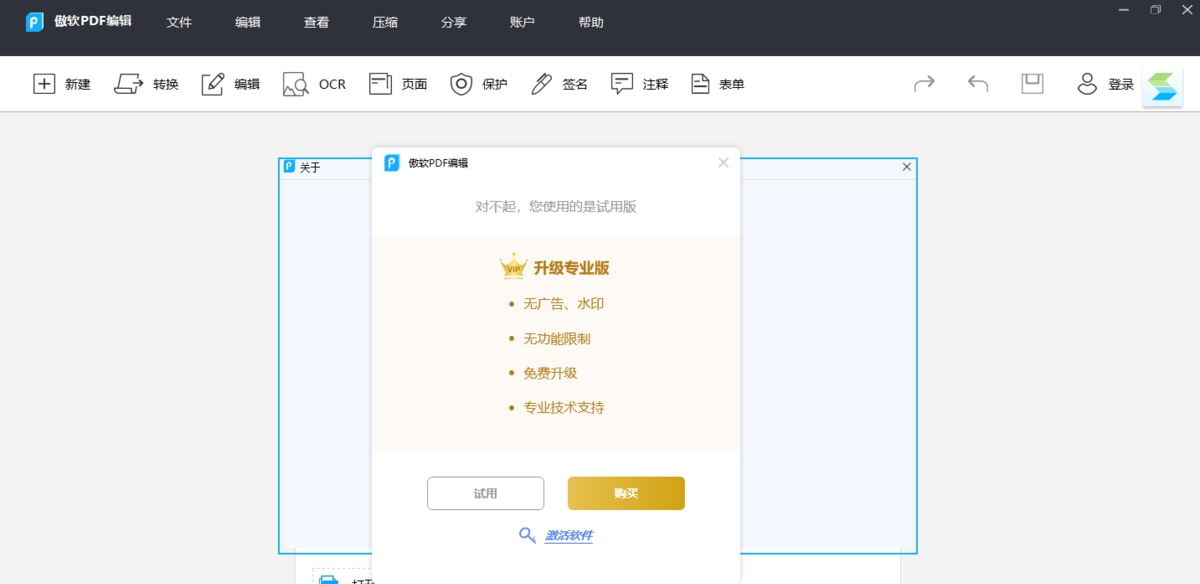Click the 傲软PDF编辑 app logo in title bar
Image resolution: width=1200 pixels, height=584 pixels.
click(34, 22)
